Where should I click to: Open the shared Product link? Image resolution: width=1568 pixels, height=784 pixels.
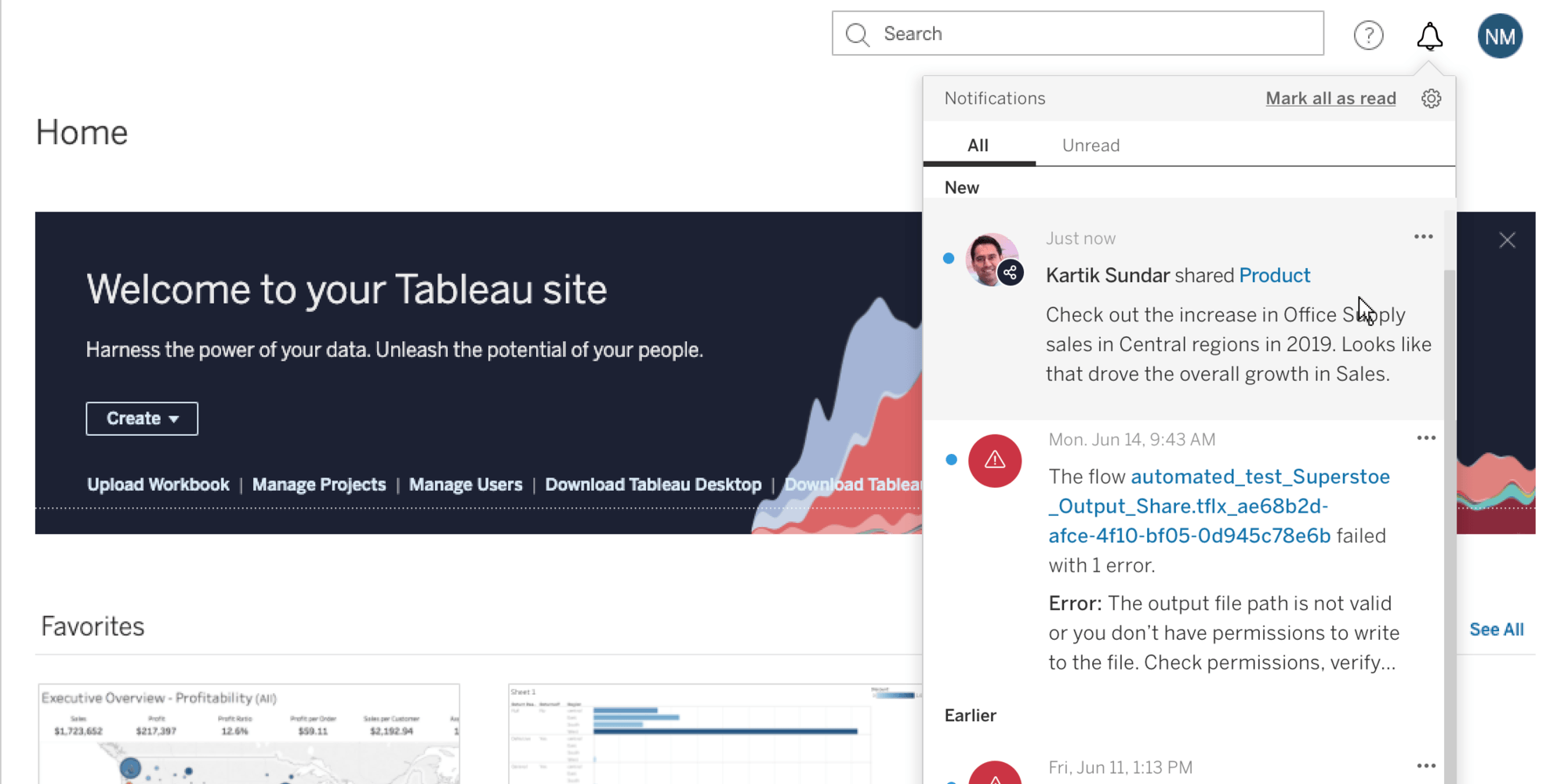click(1274, 275)
